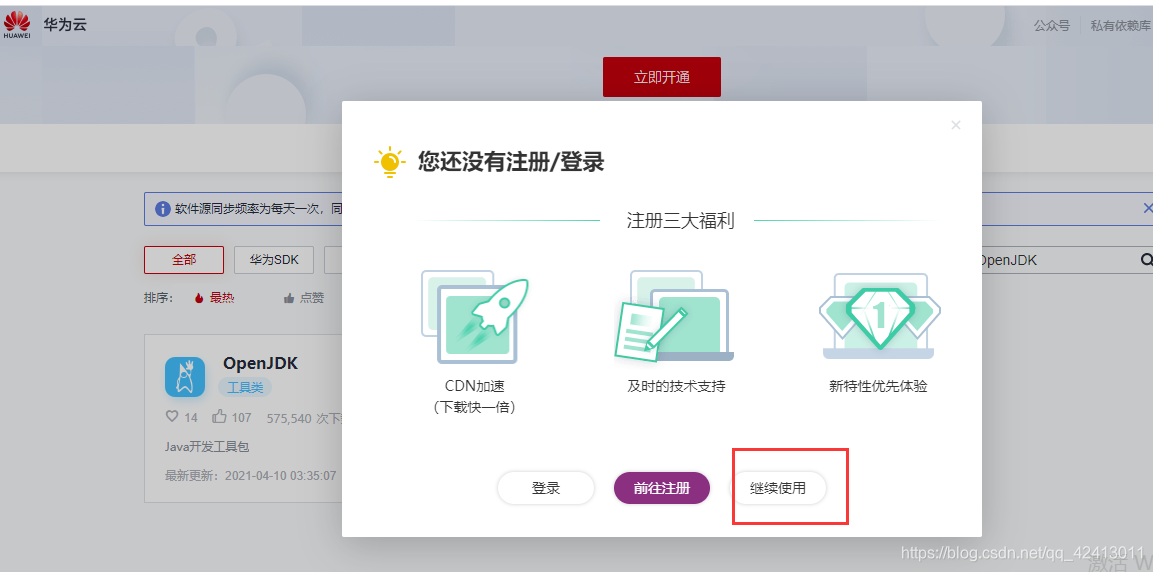
Task: Click the 注册三大福利 heading
Action: click(680, 221)
